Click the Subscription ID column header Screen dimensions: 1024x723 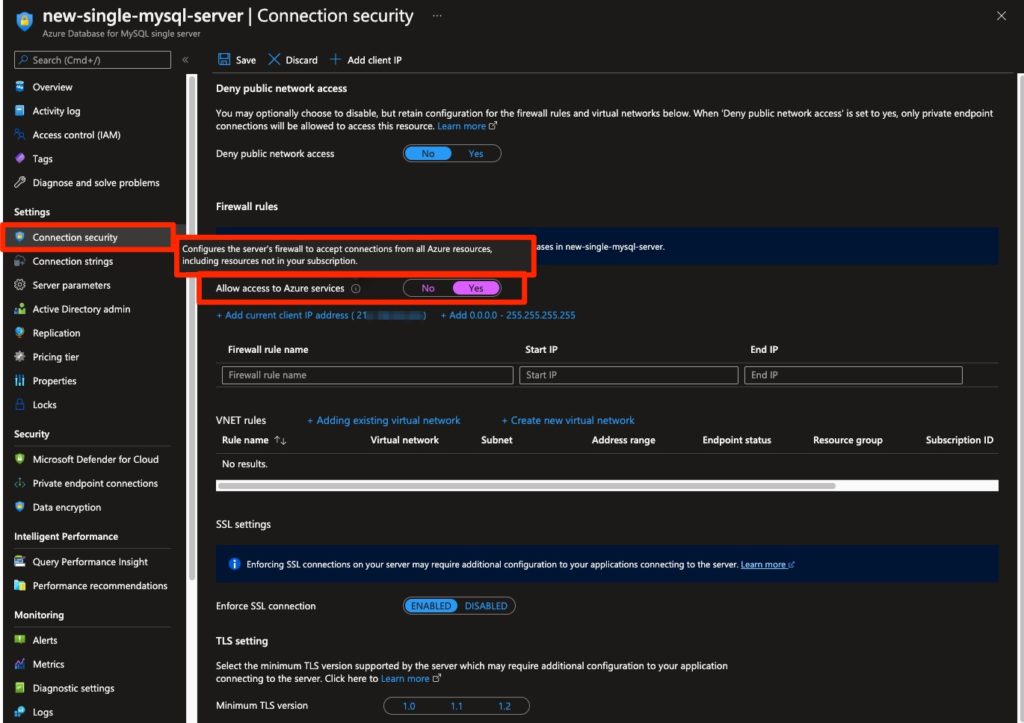(959, 440)
